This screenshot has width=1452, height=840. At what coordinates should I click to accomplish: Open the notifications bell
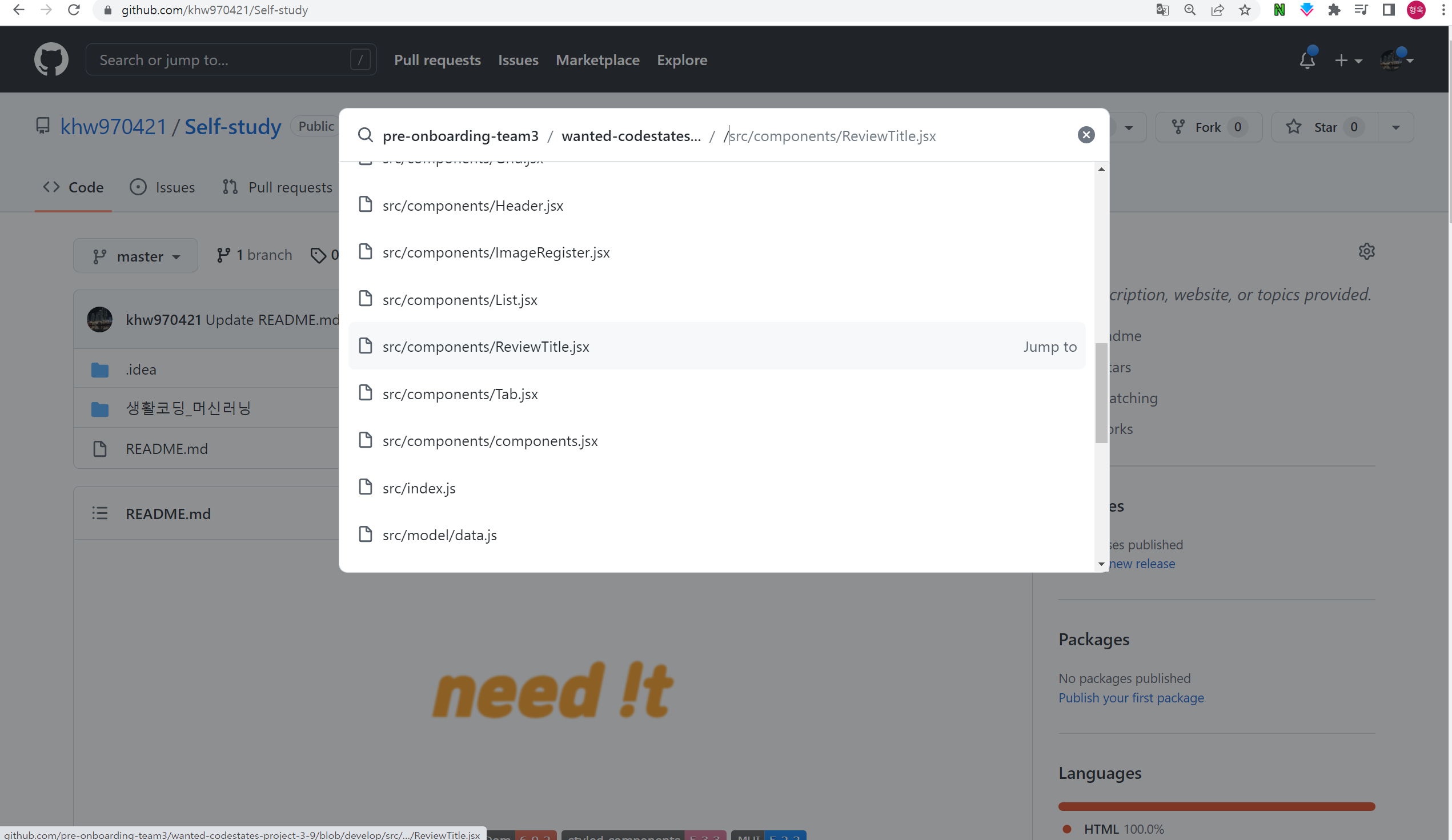point(1307,60)
